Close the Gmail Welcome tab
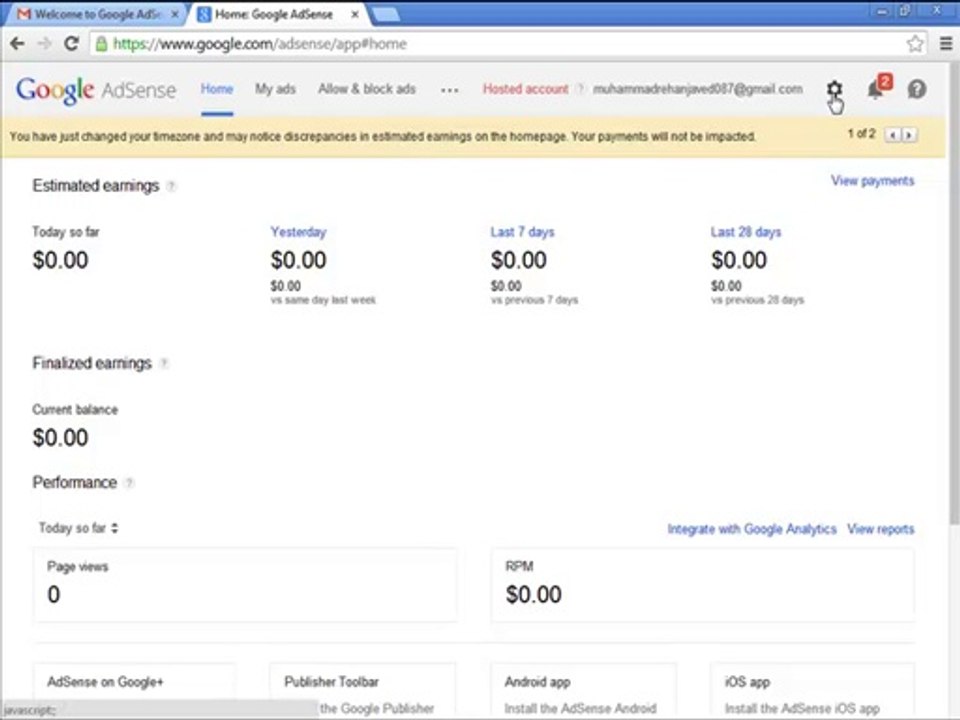 [174, 14]
